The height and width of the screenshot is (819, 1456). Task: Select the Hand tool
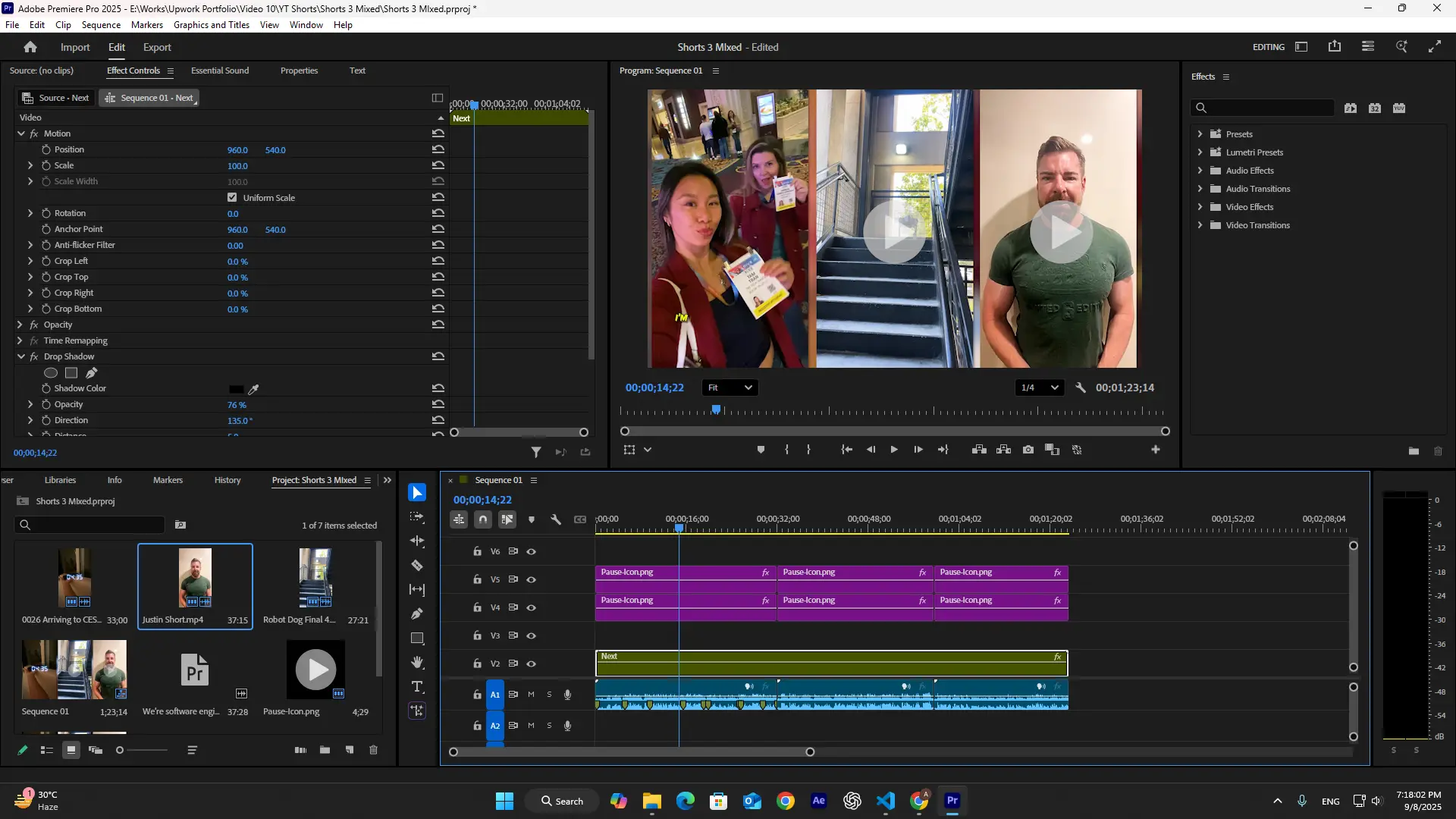(x=417, y=663)
